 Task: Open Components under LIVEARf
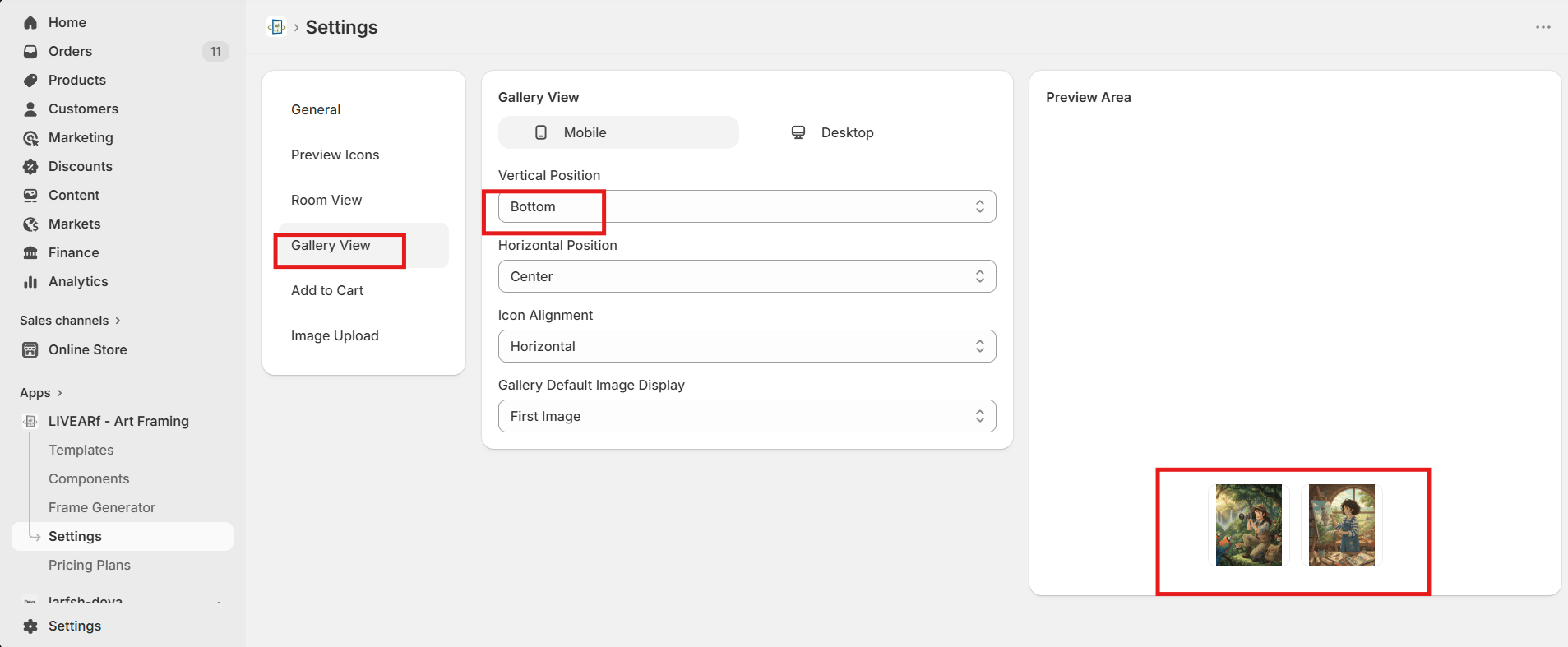tap(123, 479)
